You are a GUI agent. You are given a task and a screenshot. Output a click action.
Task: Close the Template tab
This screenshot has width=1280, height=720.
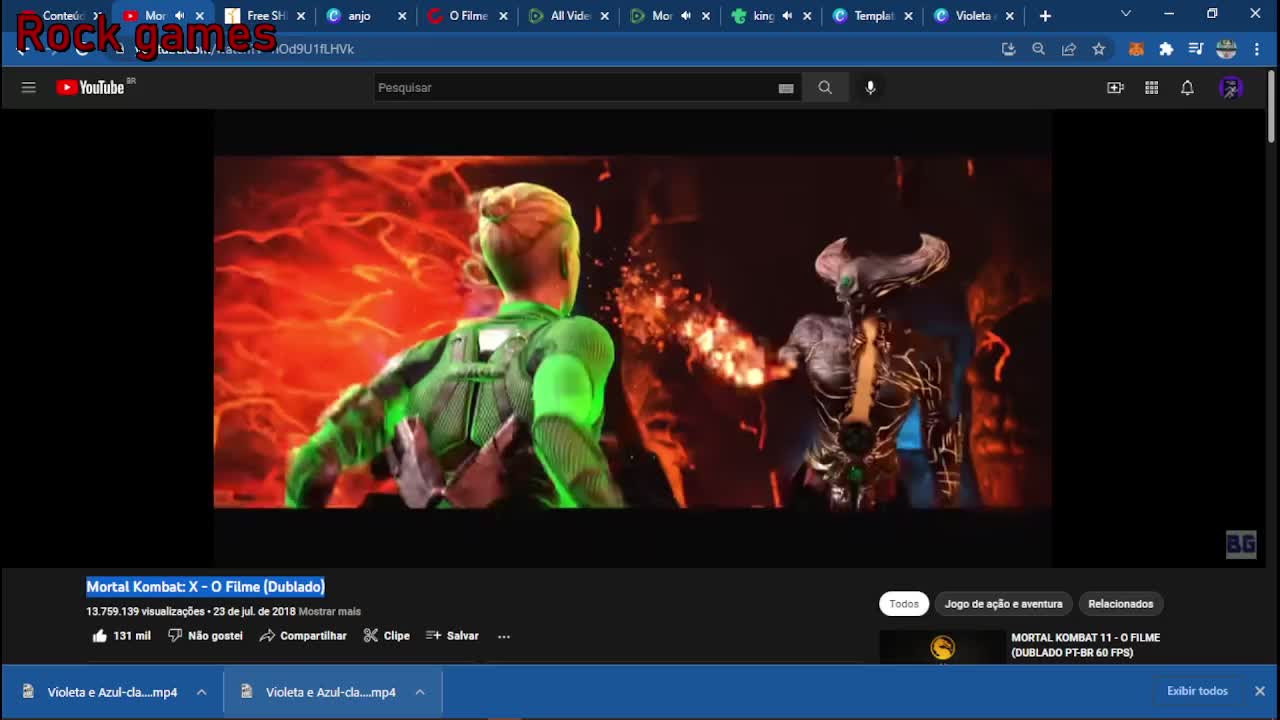908,16
